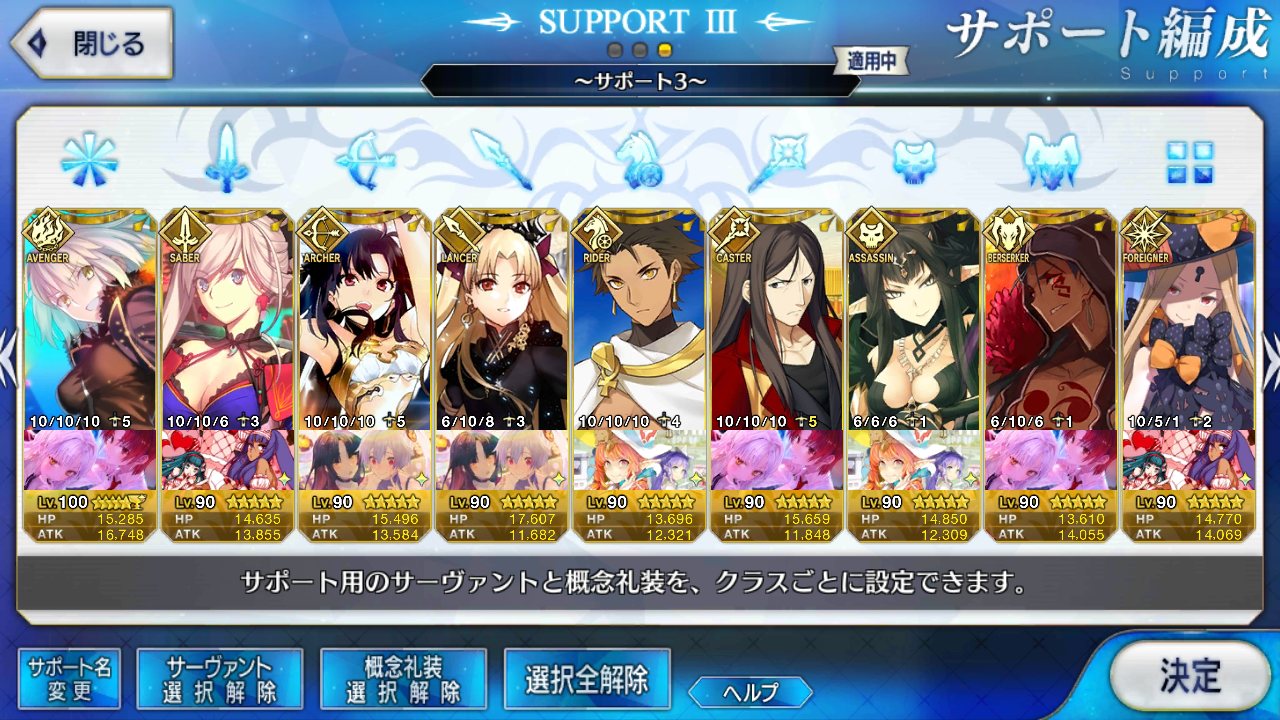Viewport: 1280px width, 720px height.
Task: Open the Foreigner servant's craft essence thumbnail
Action: 1189,460
